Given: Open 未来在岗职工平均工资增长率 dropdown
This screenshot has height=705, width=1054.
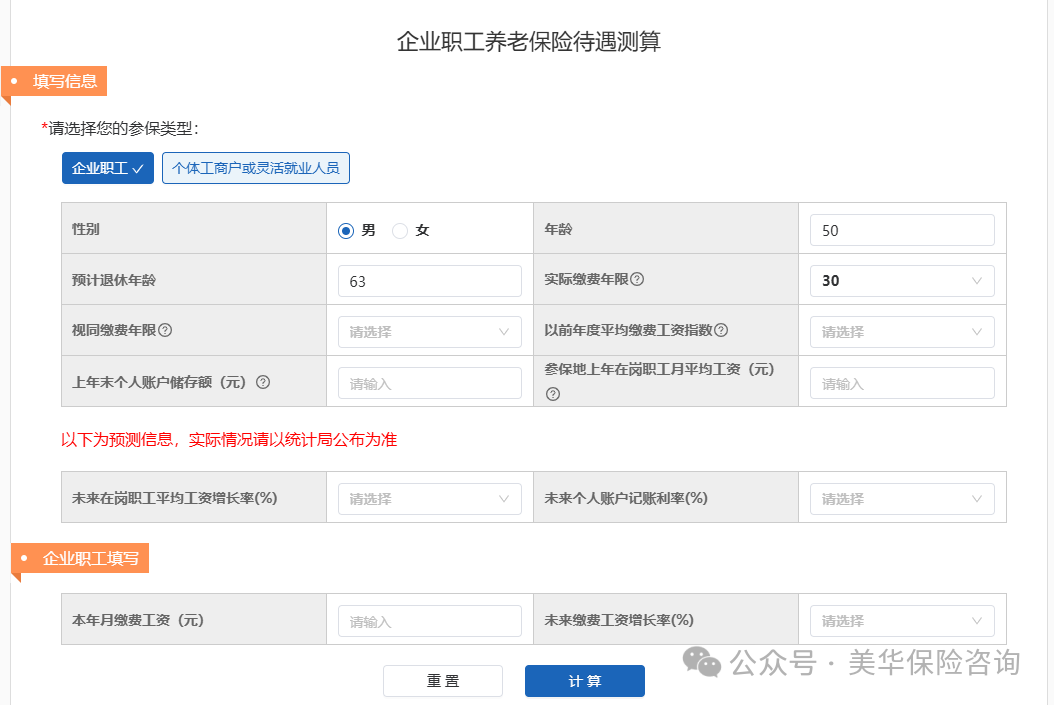Looking at the screenshot, I should (x=429, y=498).
